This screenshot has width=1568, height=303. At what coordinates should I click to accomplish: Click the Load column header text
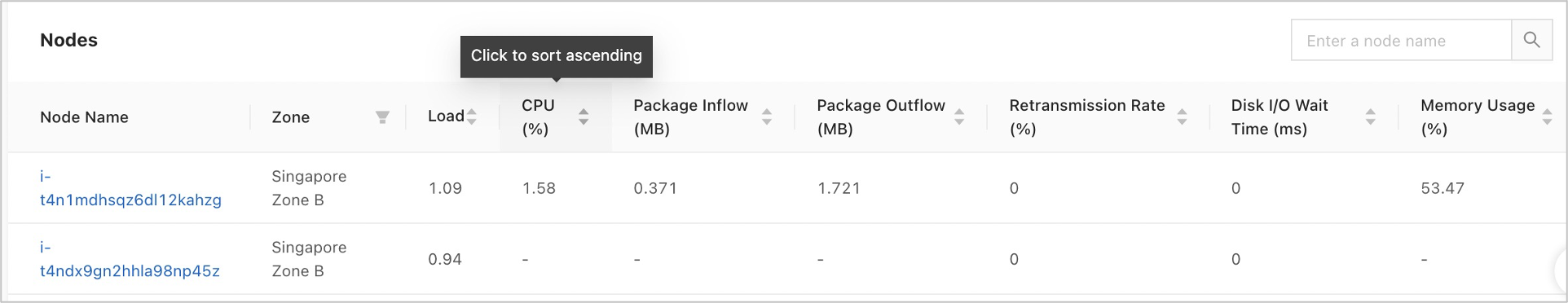pos(446,116)
